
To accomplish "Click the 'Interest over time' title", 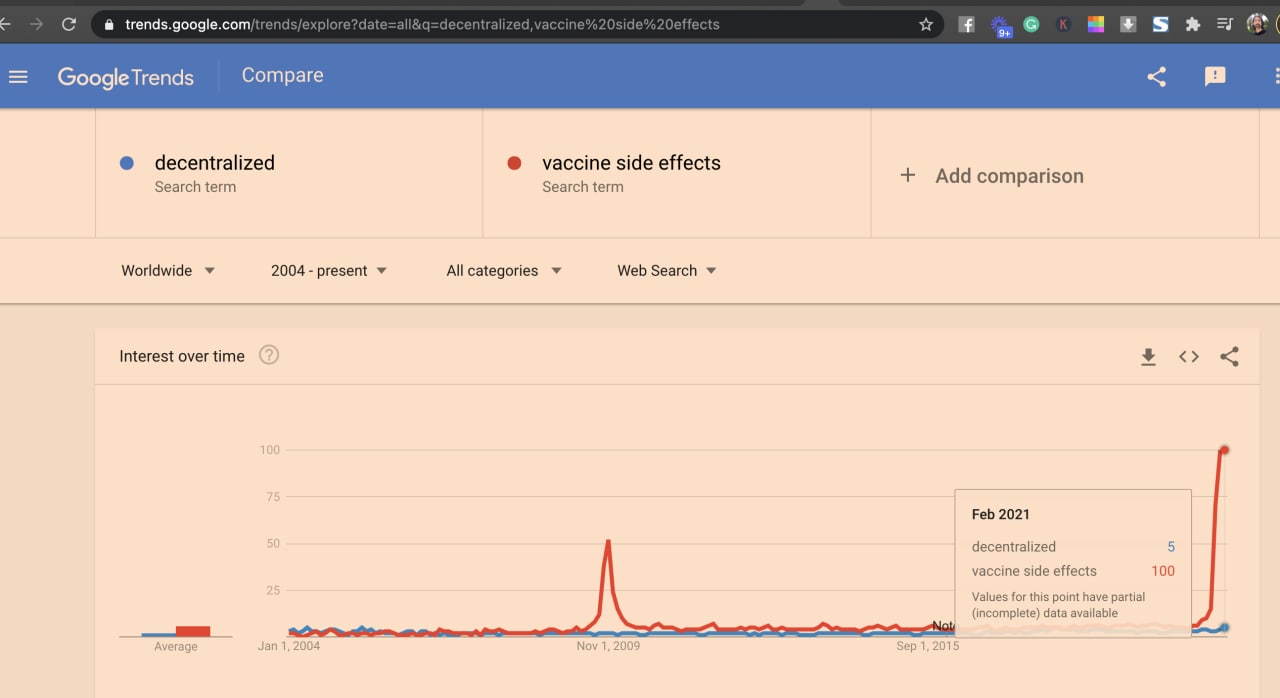I will pos(182,356).
